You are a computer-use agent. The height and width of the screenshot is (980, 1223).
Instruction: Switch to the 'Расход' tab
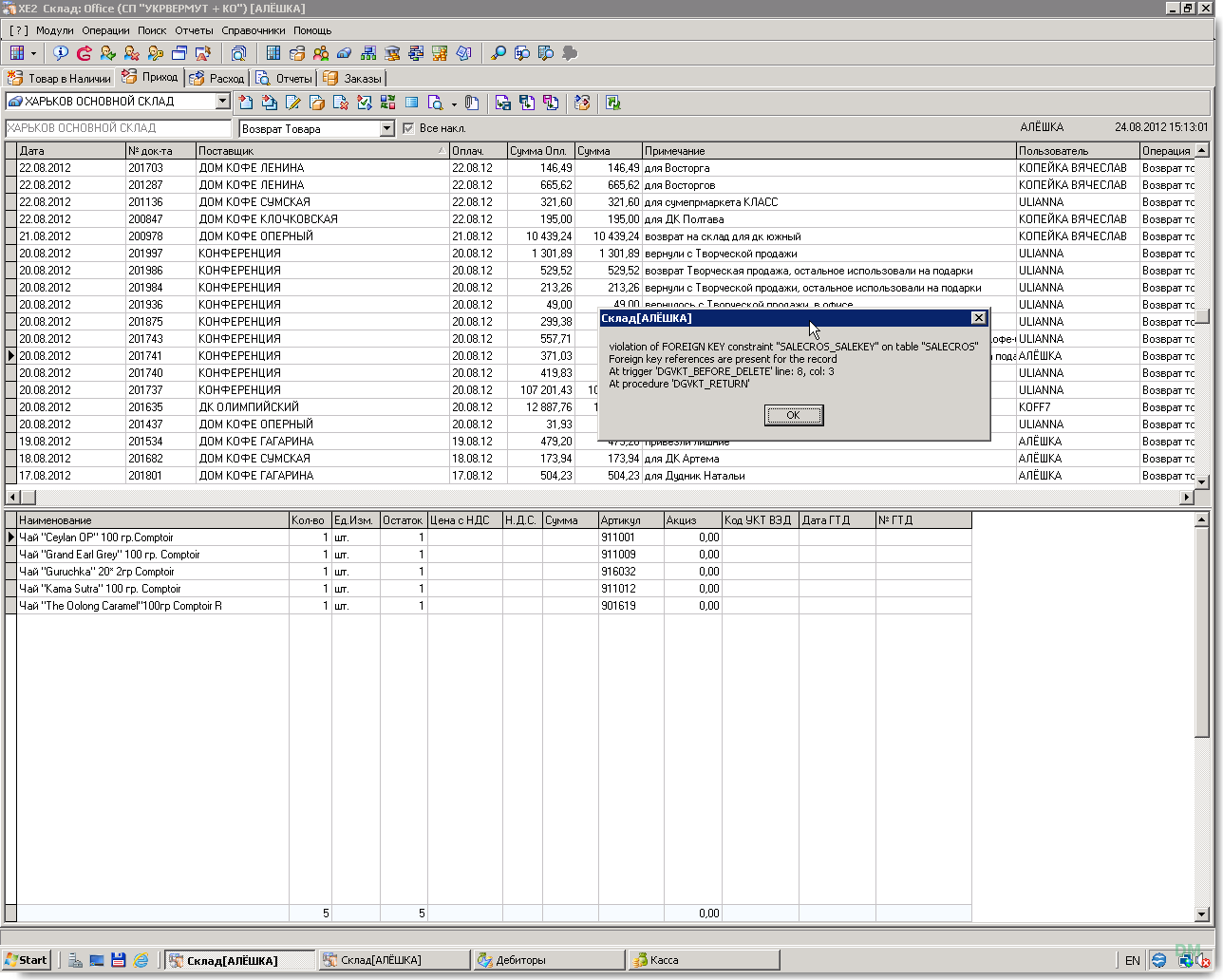pos(217,79)
